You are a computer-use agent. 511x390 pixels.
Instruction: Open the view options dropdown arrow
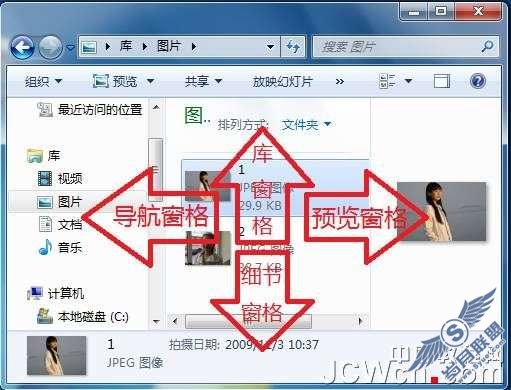[408, 81]
